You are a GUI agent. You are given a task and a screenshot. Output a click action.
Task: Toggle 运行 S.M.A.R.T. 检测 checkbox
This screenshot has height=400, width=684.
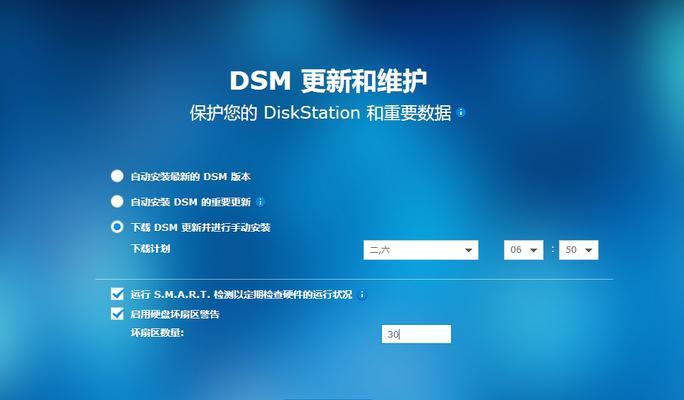click(117, 294)
